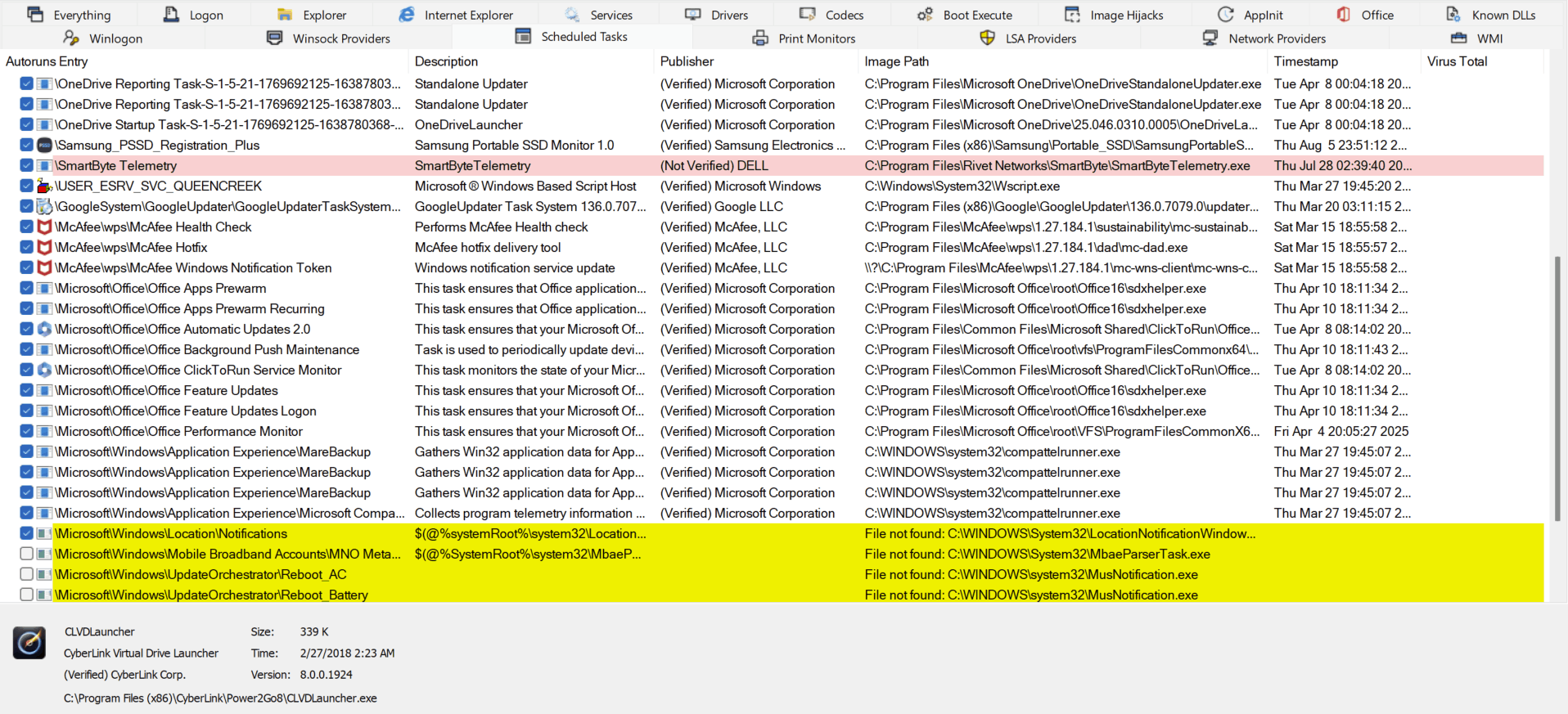The image size is (1568, 714).
Task: Click the MbaeParserTask.exe file not found path
Action: 1038,554
